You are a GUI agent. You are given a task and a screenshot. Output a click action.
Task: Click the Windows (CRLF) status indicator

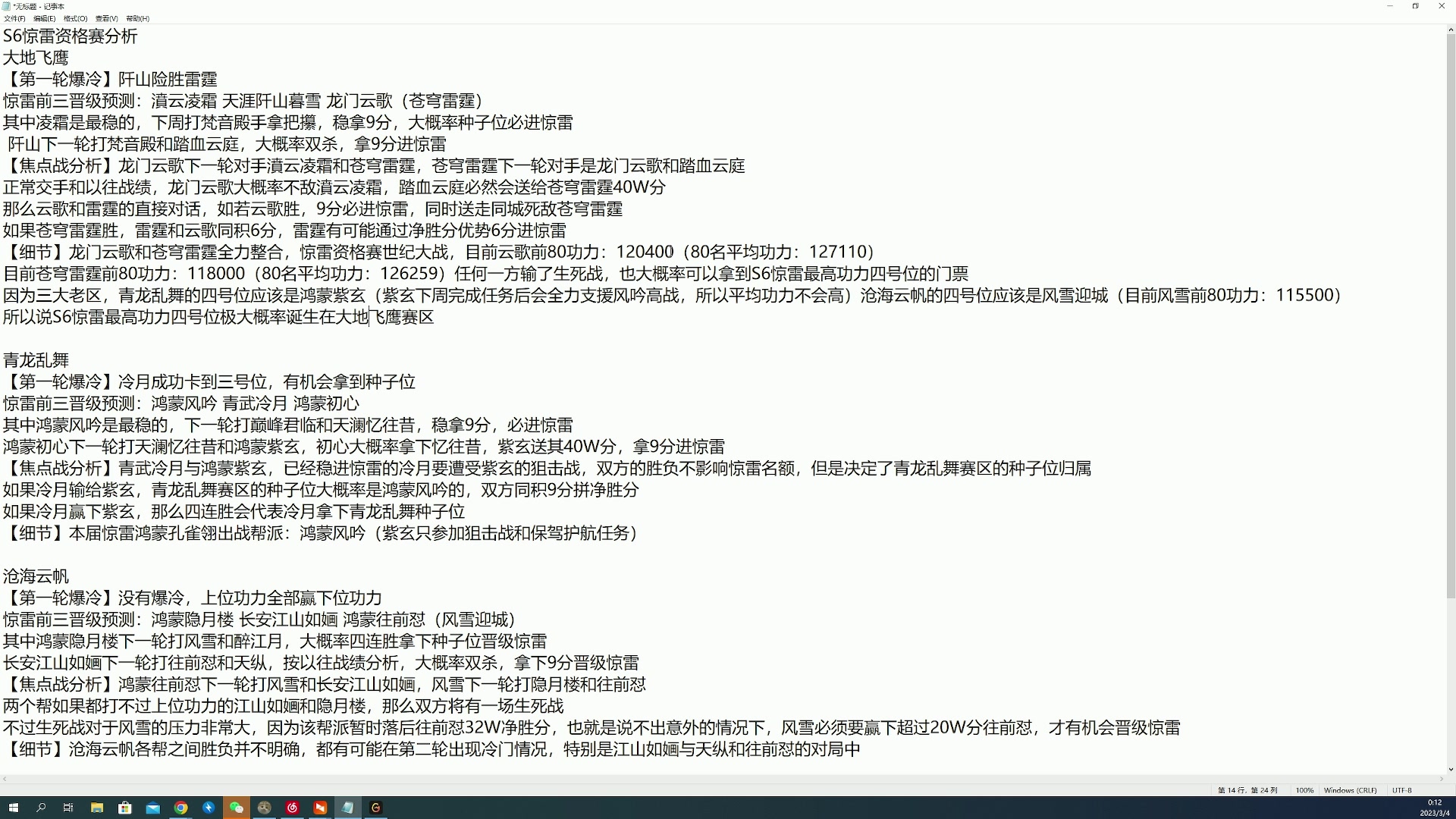[x=1350, y=790]
